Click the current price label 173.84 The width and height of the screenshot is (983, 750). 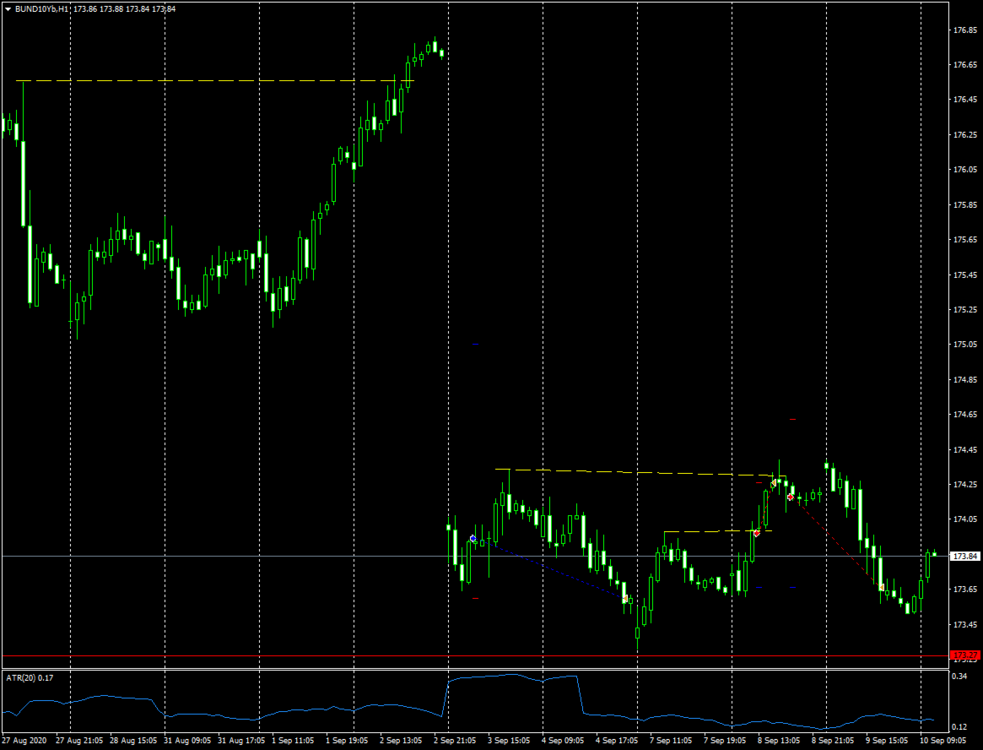965,556
